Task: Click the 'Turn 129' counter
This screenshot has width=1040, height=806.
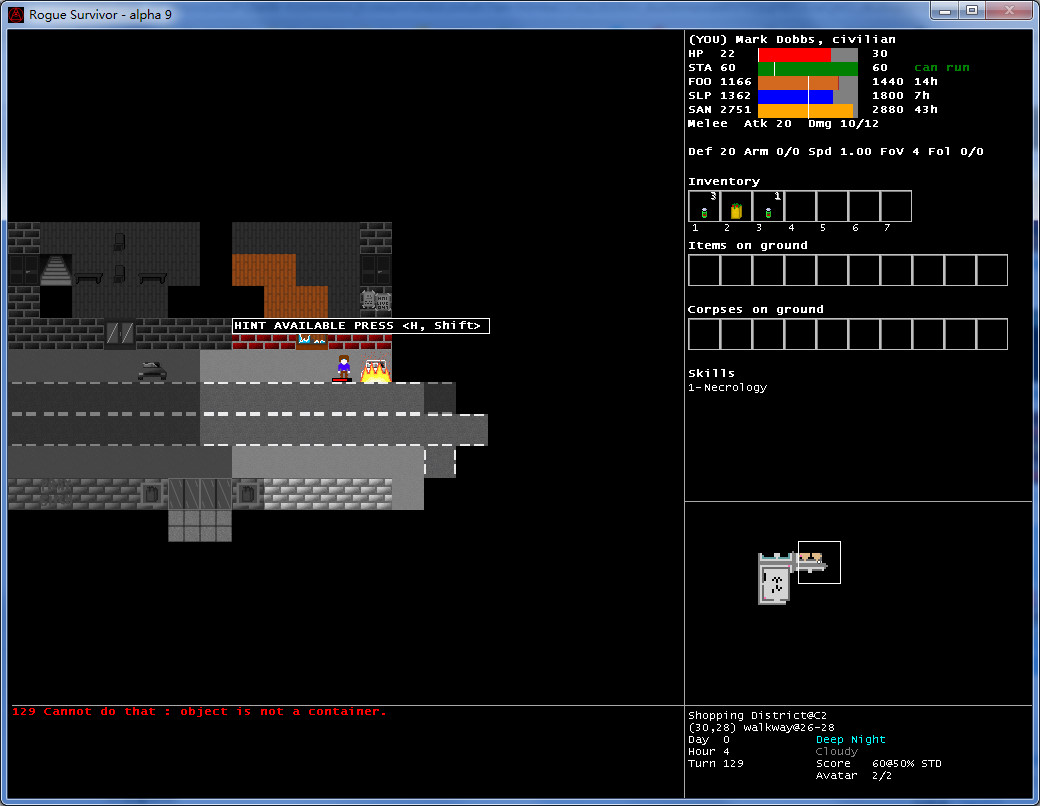Action: click(716, 764)
